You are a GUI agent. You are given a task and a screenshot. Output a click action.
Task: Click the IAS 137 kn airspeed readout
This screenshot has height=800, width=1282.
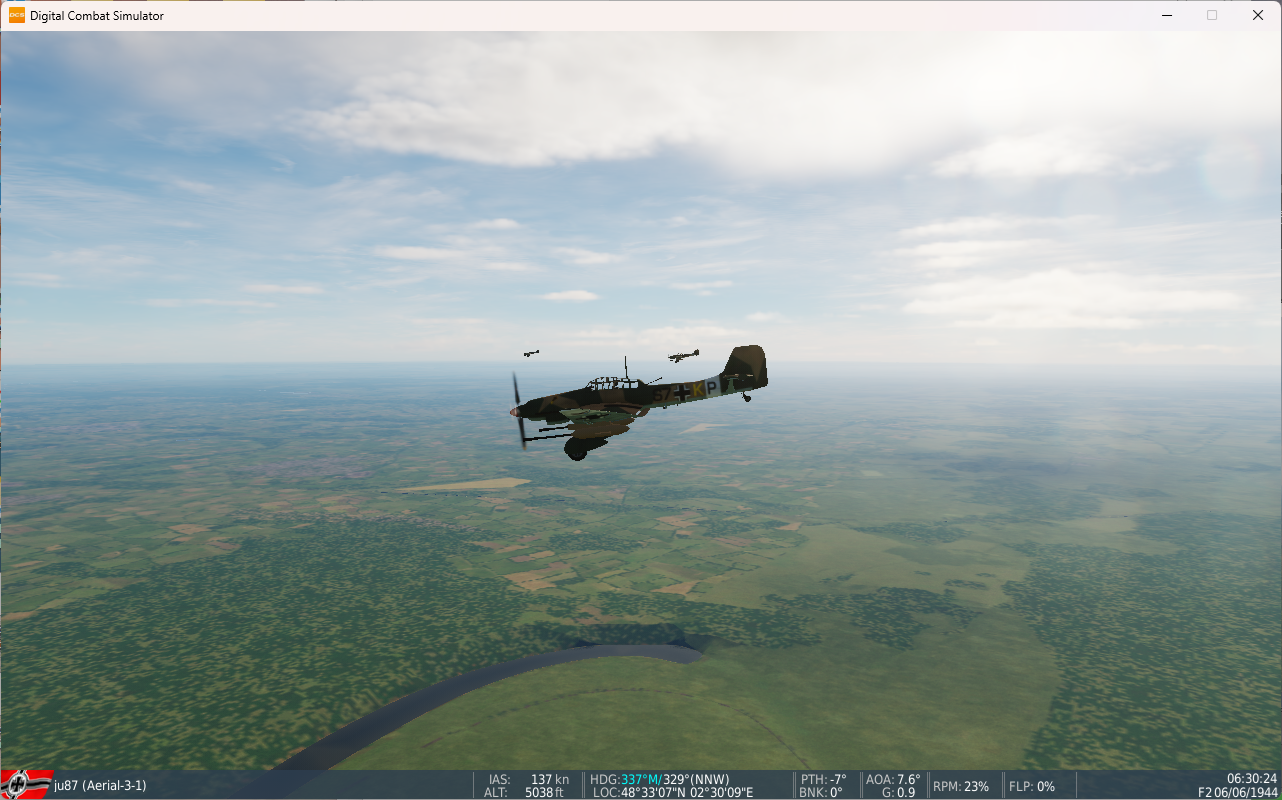(x=530, y=779)
